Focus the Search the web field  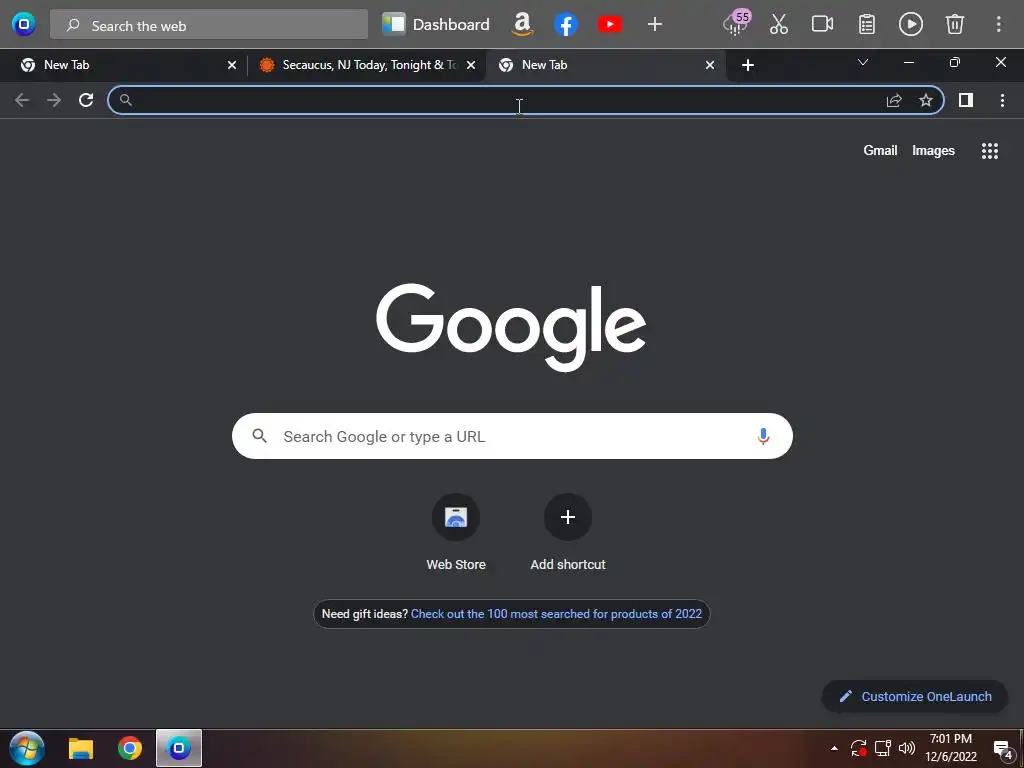209,25
